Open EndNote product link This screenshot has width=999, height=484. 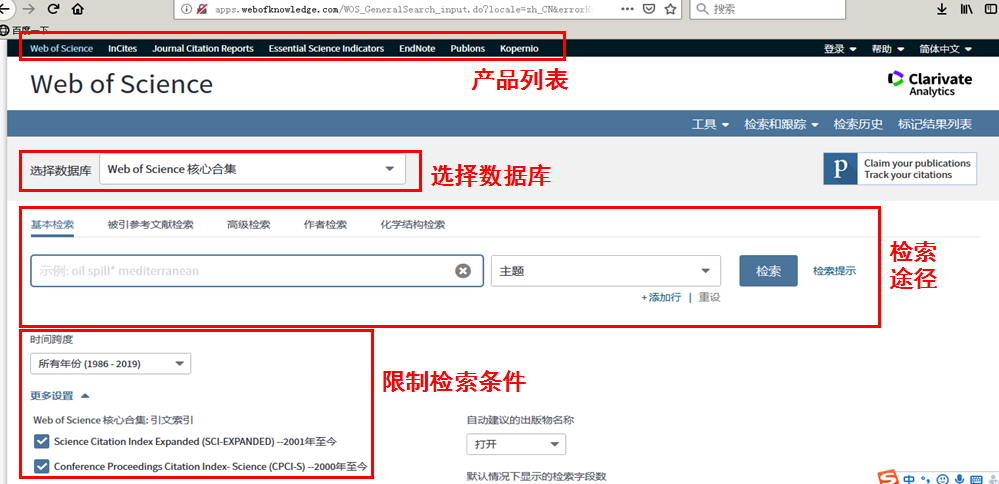[417, 48]
